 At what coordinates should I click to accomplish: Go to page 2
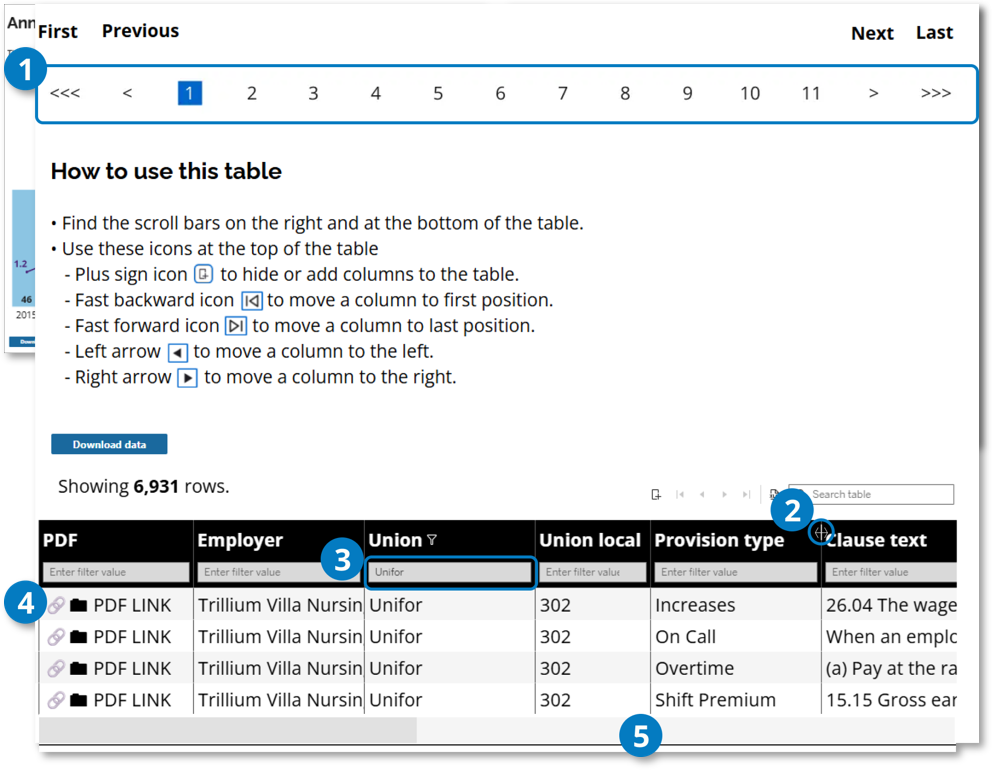252,94
